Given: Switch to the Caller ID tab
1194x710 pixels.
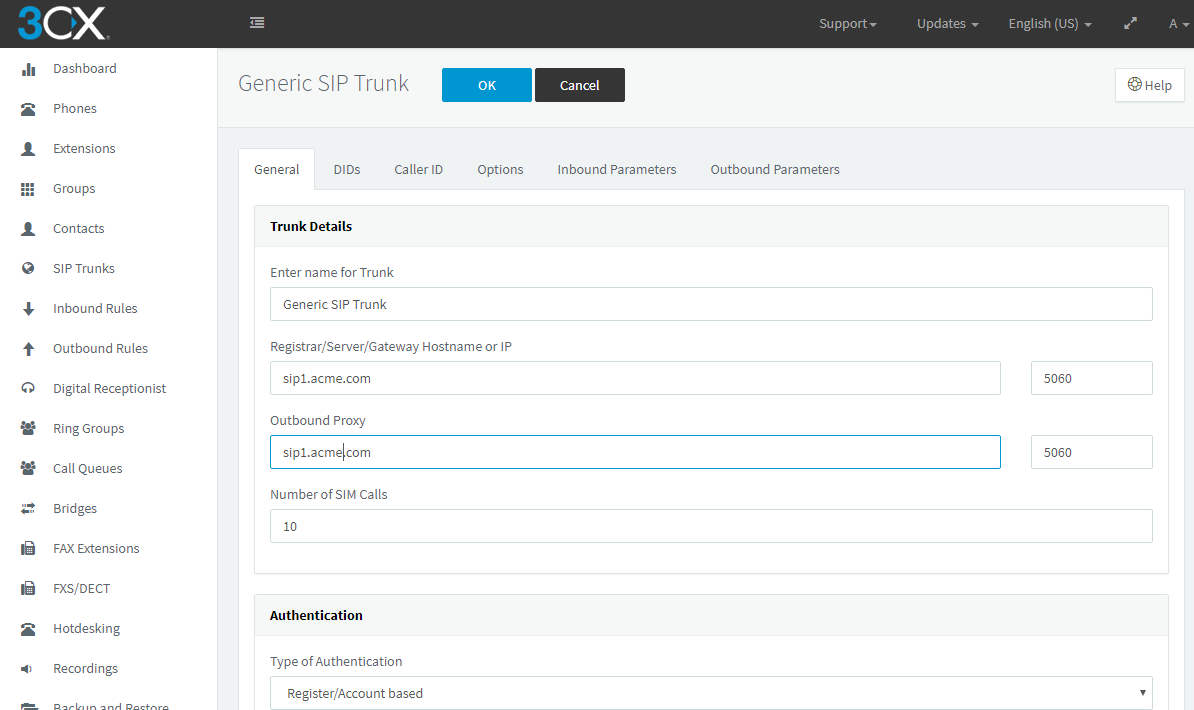Looking at the screenshot, I should (418, 169).
